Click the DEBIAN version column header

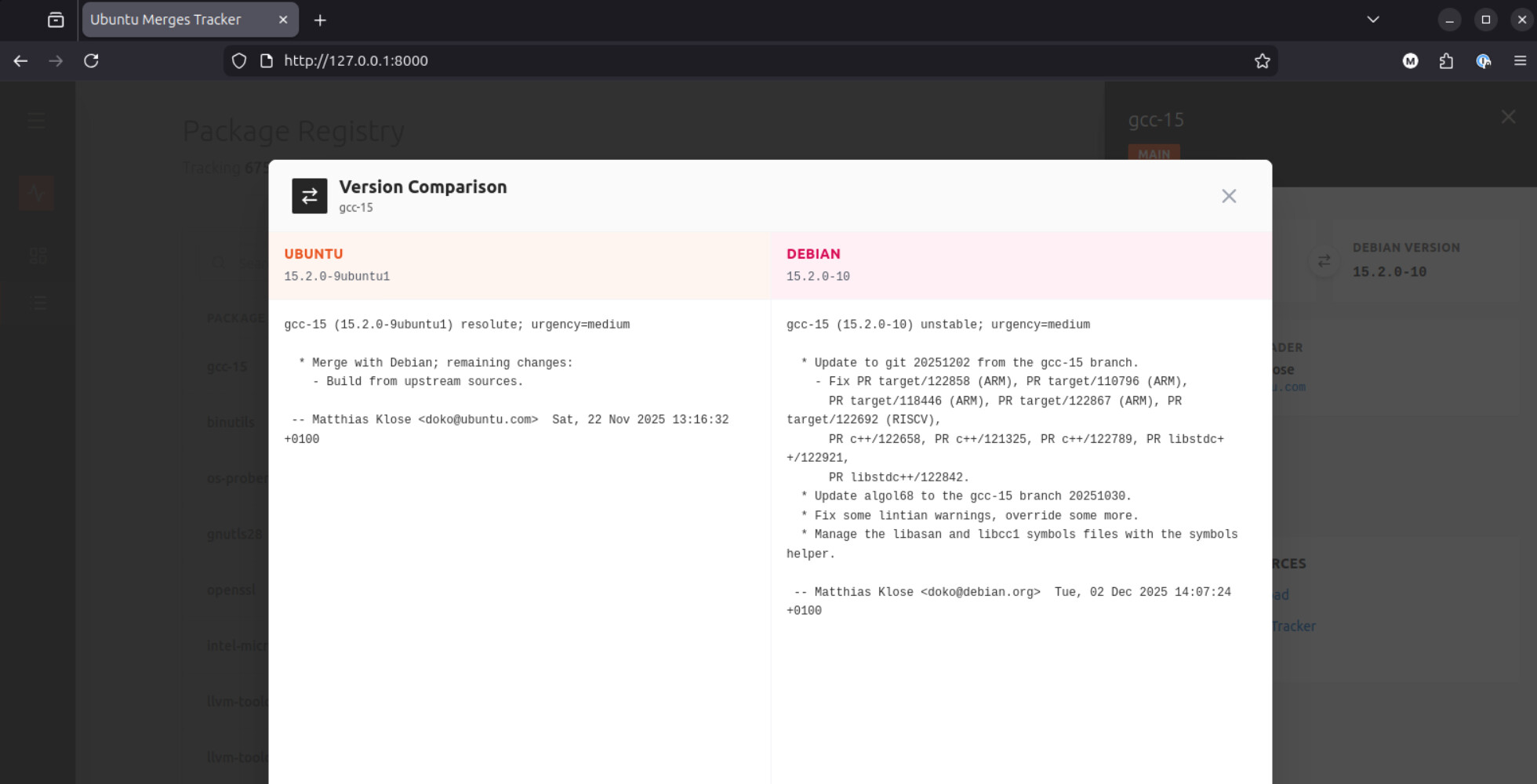(x=813, y=254)
